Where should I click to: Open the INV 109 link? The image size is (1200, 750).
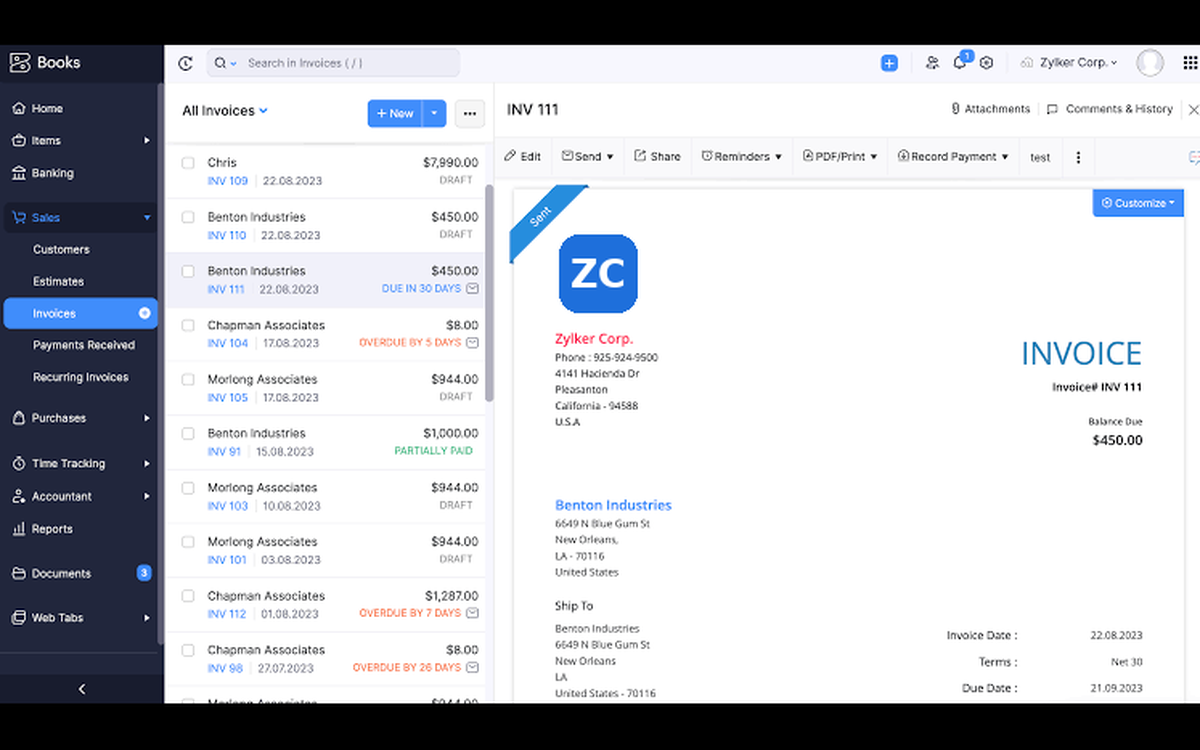pyautogui.click(x=228, y=182)
